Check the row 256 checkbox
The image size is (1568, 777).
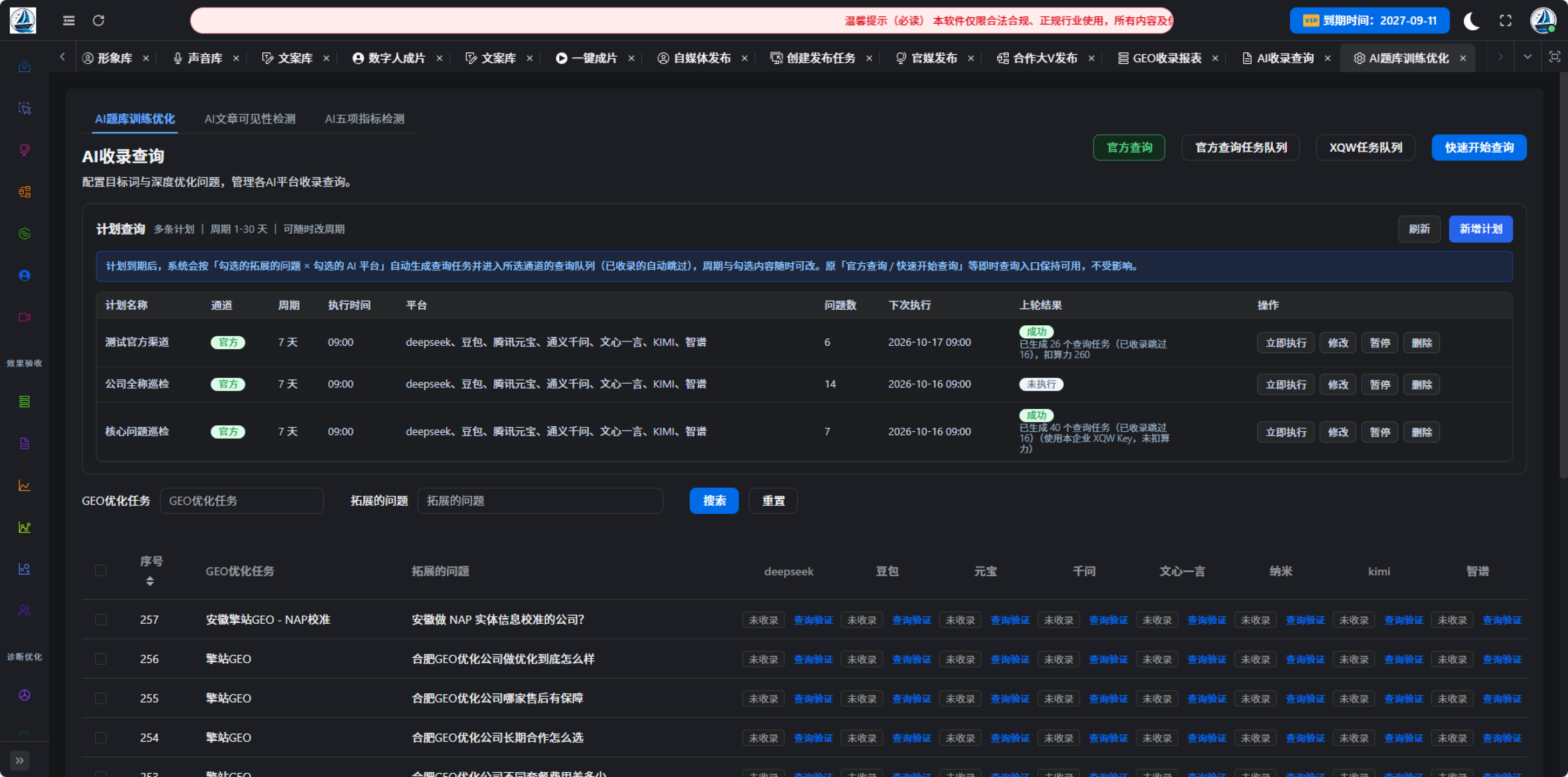coord(101,659)
